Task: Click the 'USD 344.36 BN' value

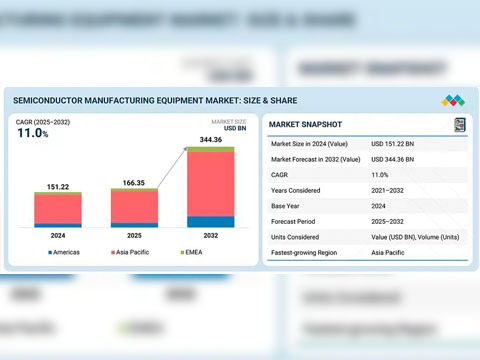Action: tap(393, 160)
